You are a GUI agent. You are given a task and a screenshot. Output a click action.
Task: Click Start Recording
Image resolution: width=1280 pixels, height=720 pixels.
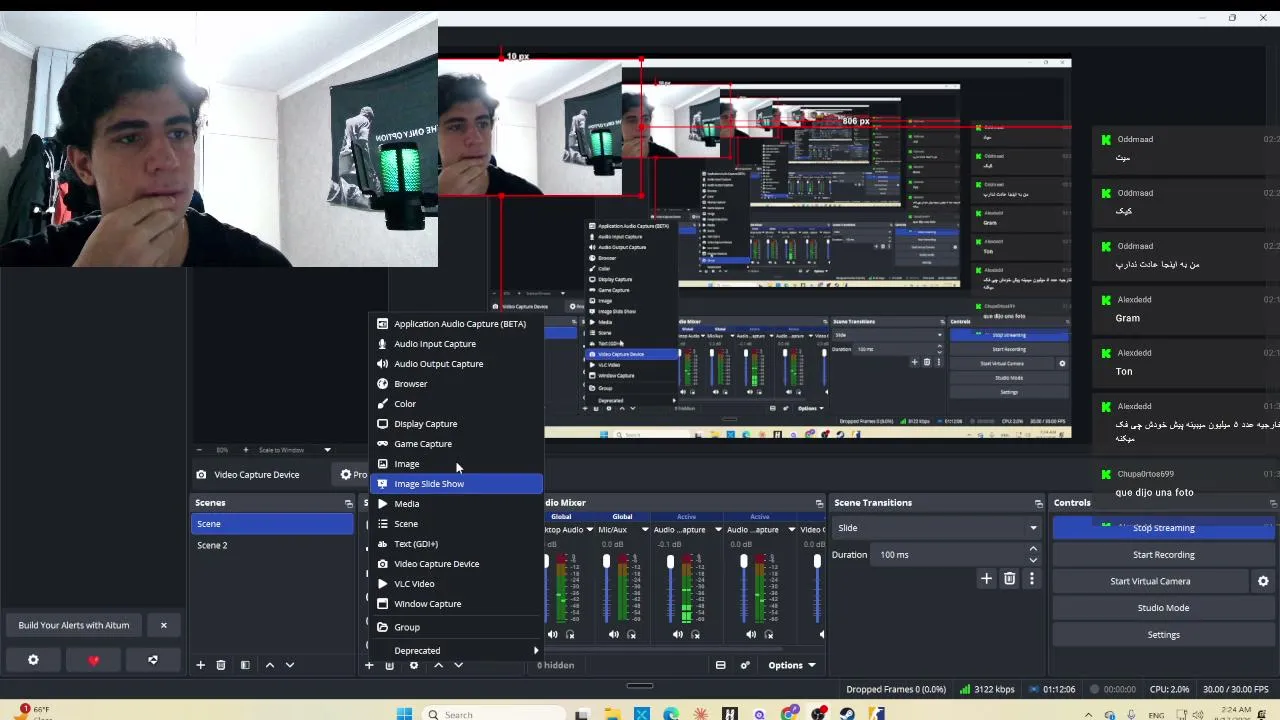click(x=1163, y=555)
